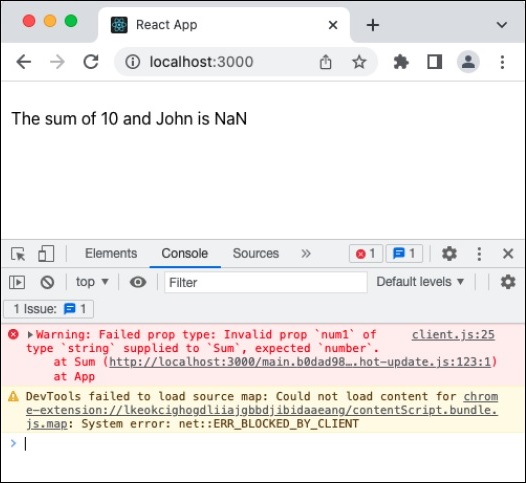This screenshot has width=526, height=483.
Task: Click the 'at App' stack trace line
Action: pos(74,377)
